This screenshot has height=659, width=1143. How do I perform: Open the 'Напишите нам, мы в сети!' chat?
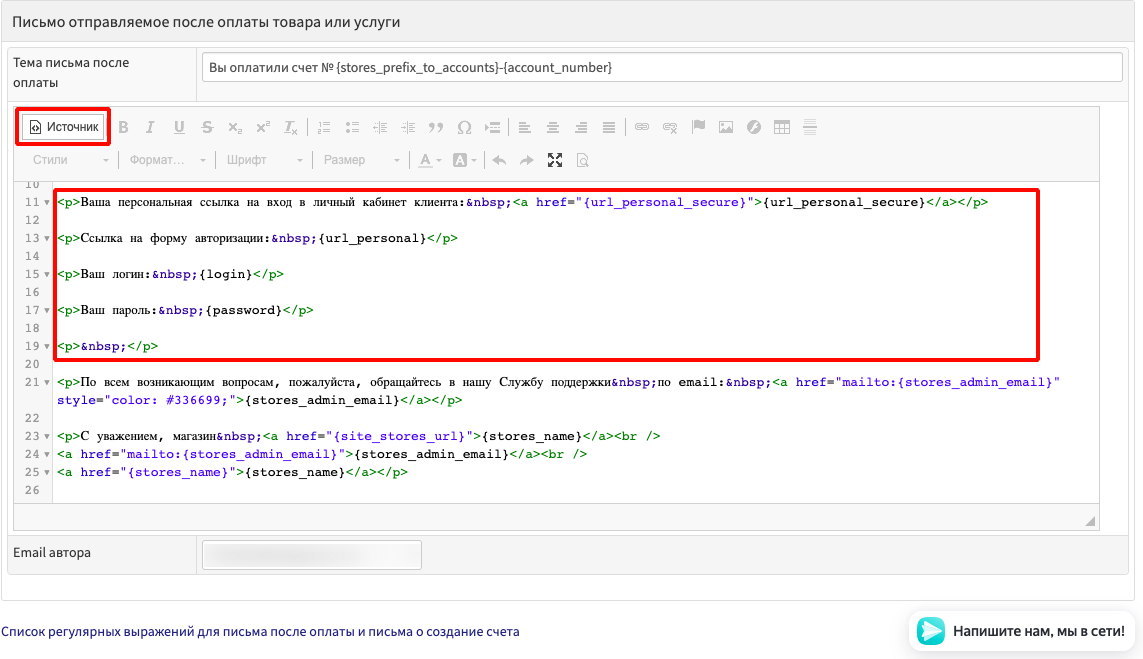1023,631
